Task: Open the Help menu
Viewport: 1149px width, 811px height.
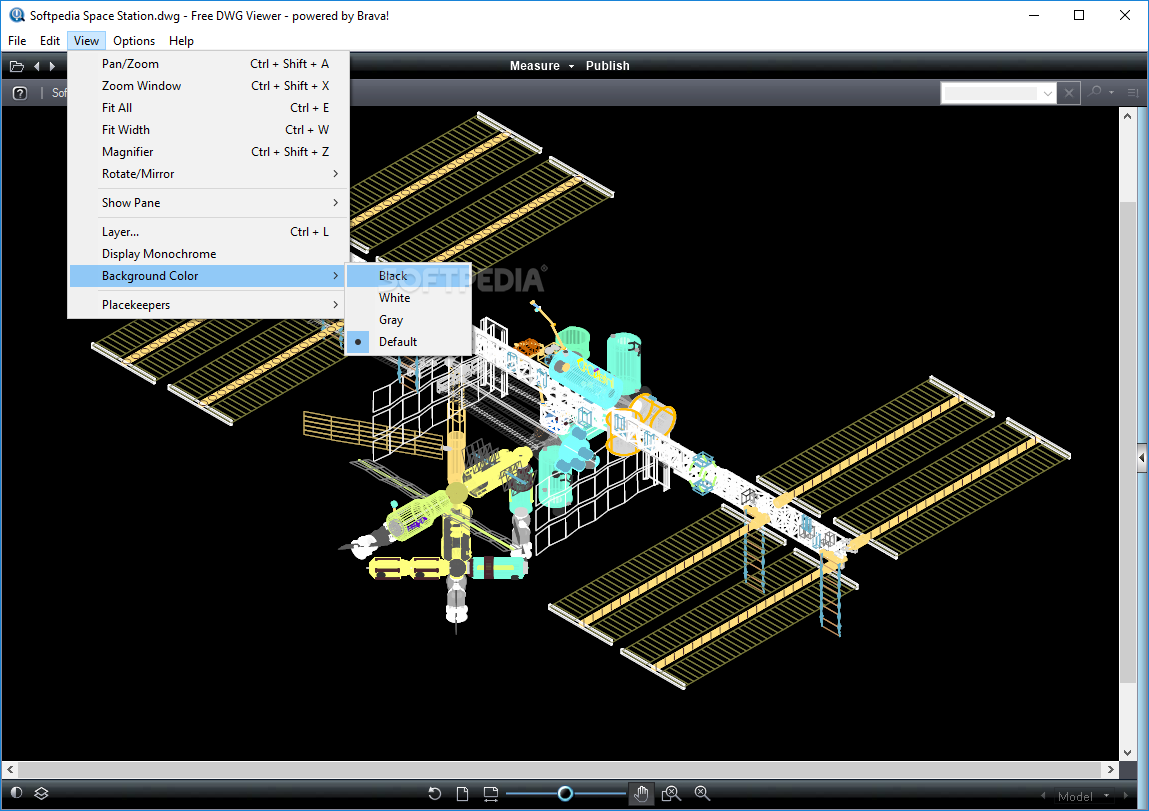Action: [x=181, y=41]
